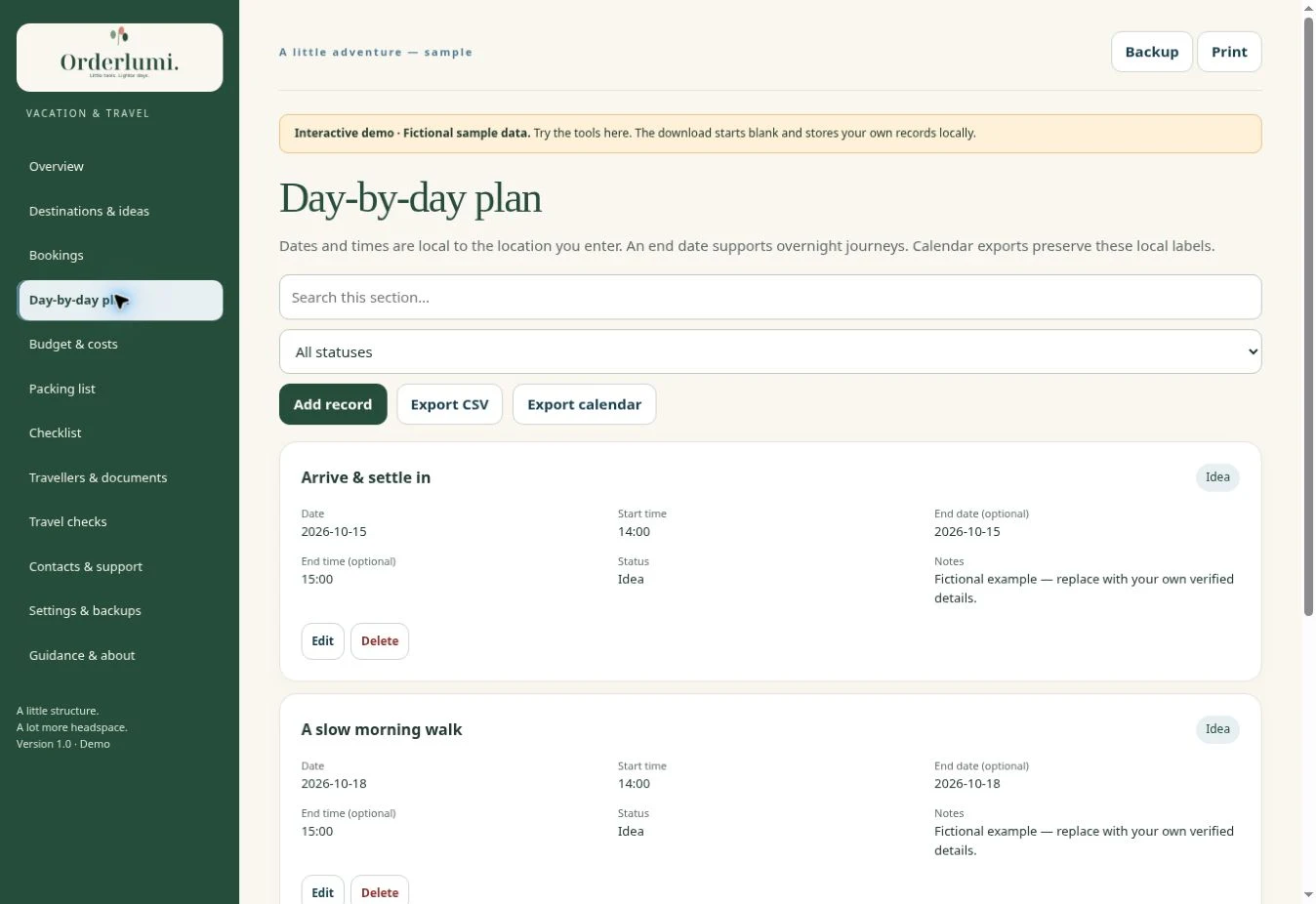
Task: Click the scrollbar up arrow
Action: (1308, 8)
